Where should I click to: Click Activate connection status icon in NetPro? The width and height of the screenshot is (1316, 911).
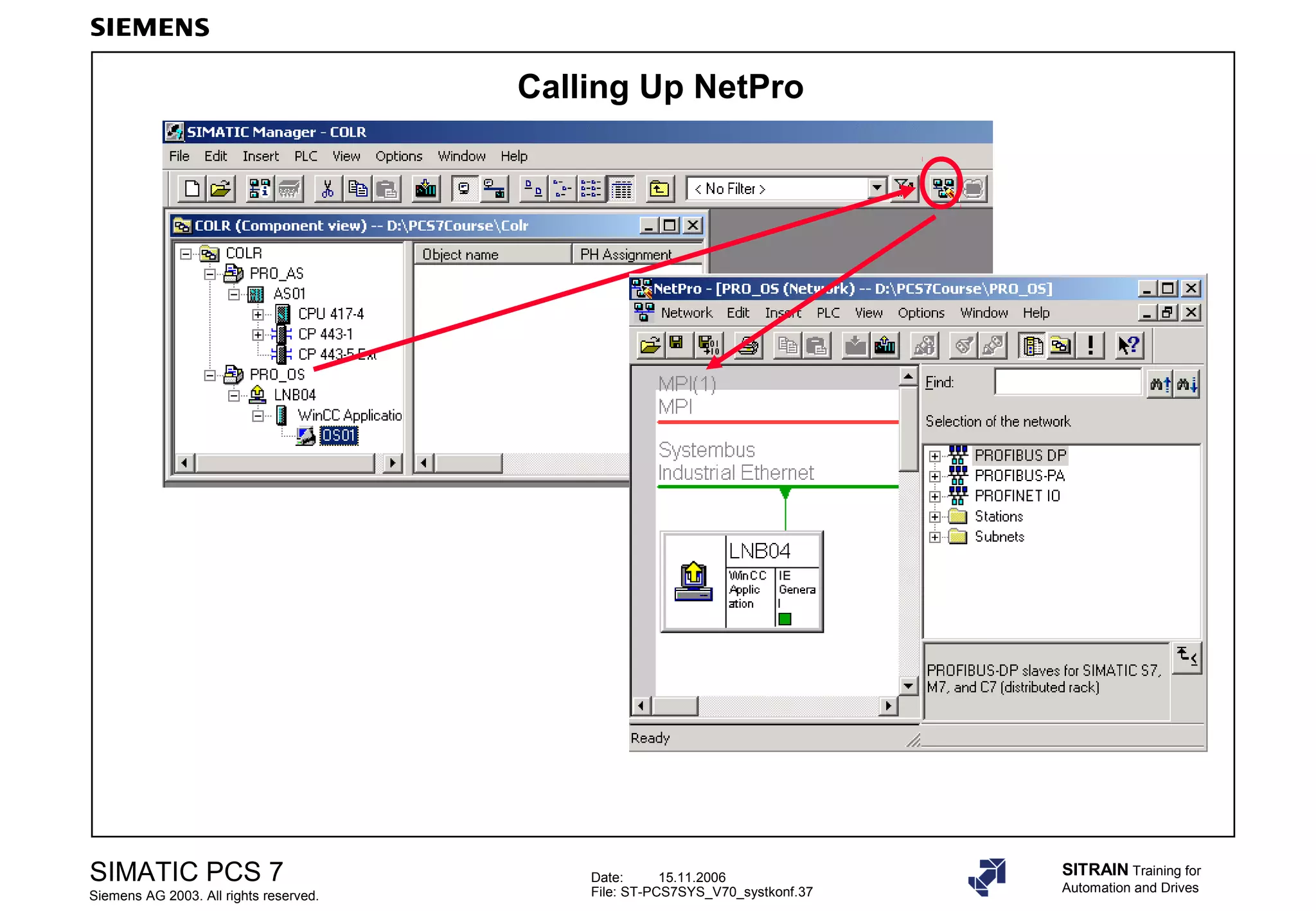coord(924,346)
